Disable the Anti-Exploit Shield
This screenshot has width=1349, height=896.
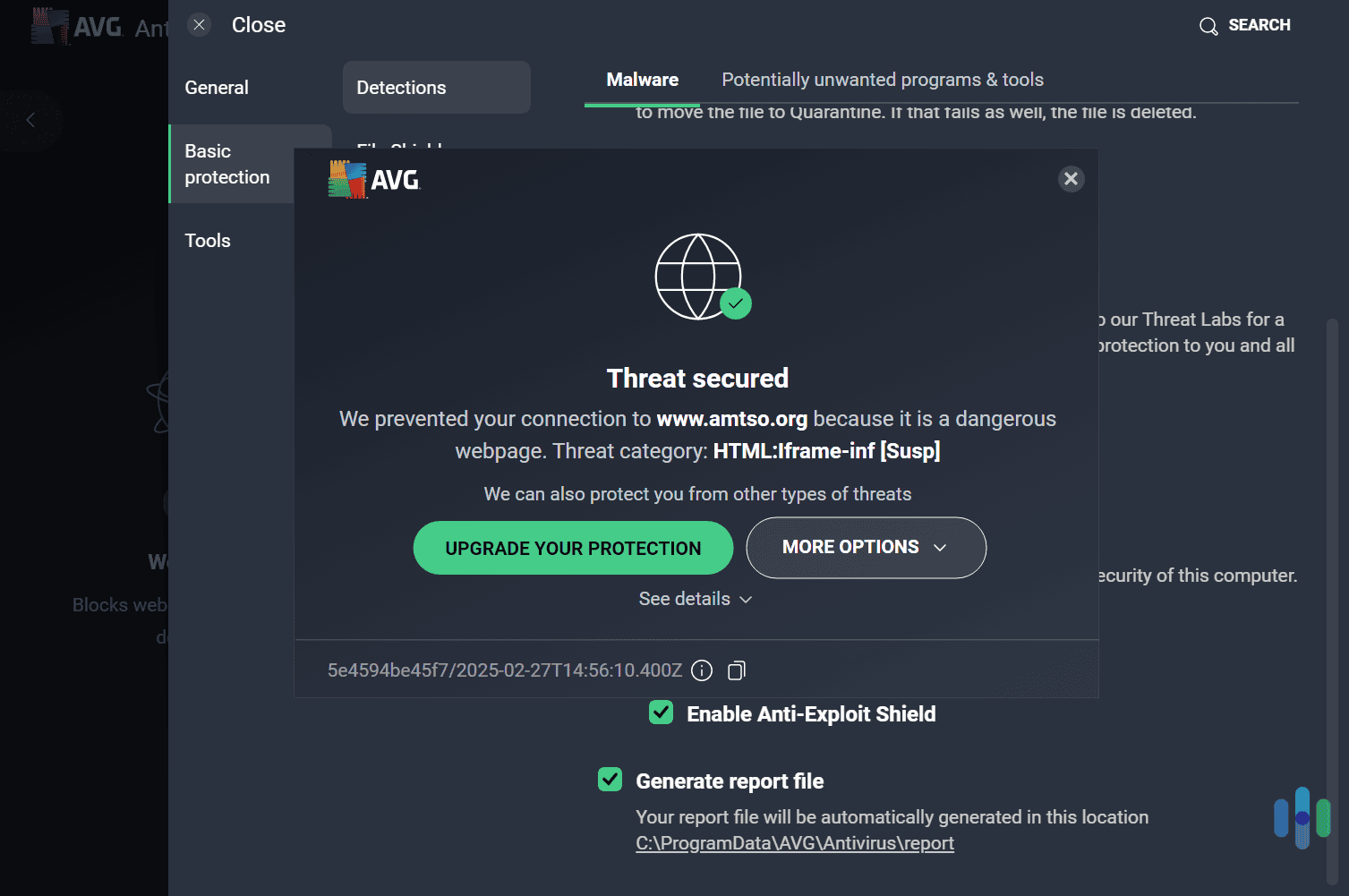point(661,713)
